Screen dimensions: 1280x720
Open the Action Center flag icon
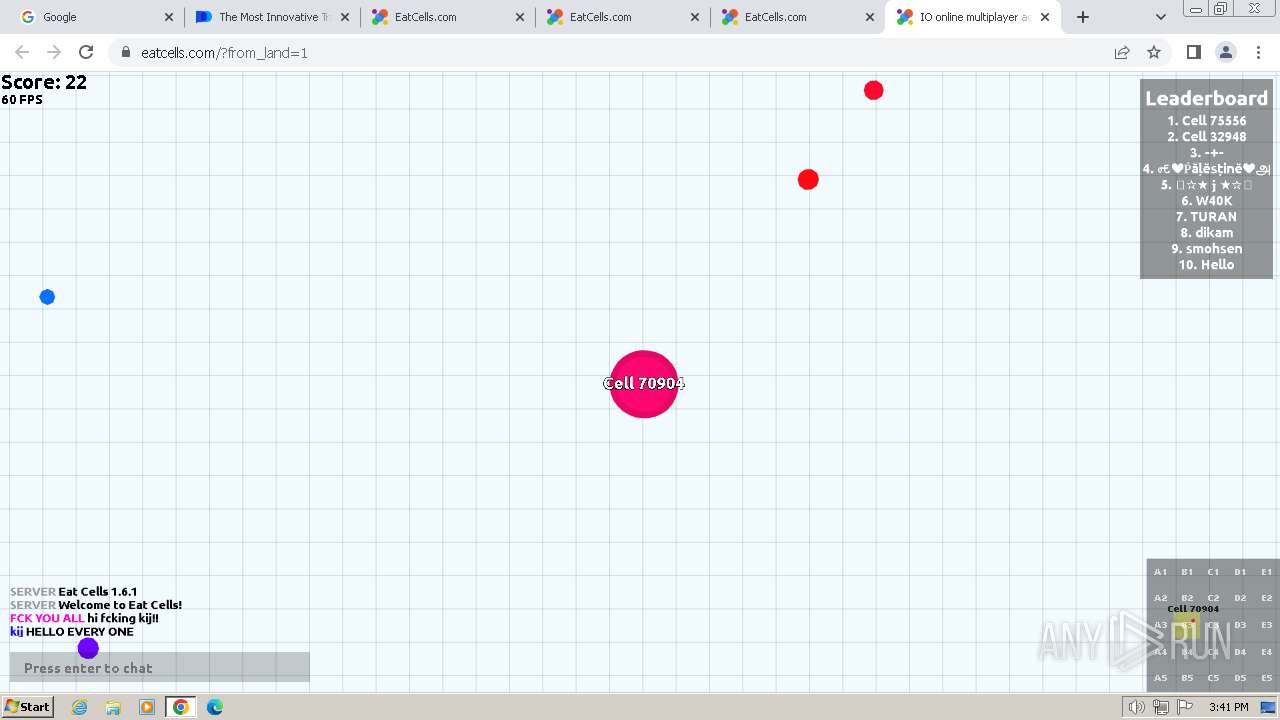point(1184,707)
